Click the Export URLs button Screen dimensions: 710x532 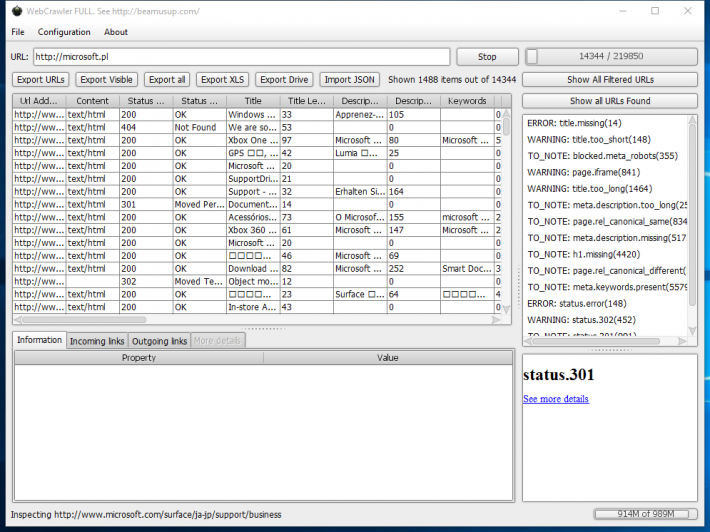[41, 80]
